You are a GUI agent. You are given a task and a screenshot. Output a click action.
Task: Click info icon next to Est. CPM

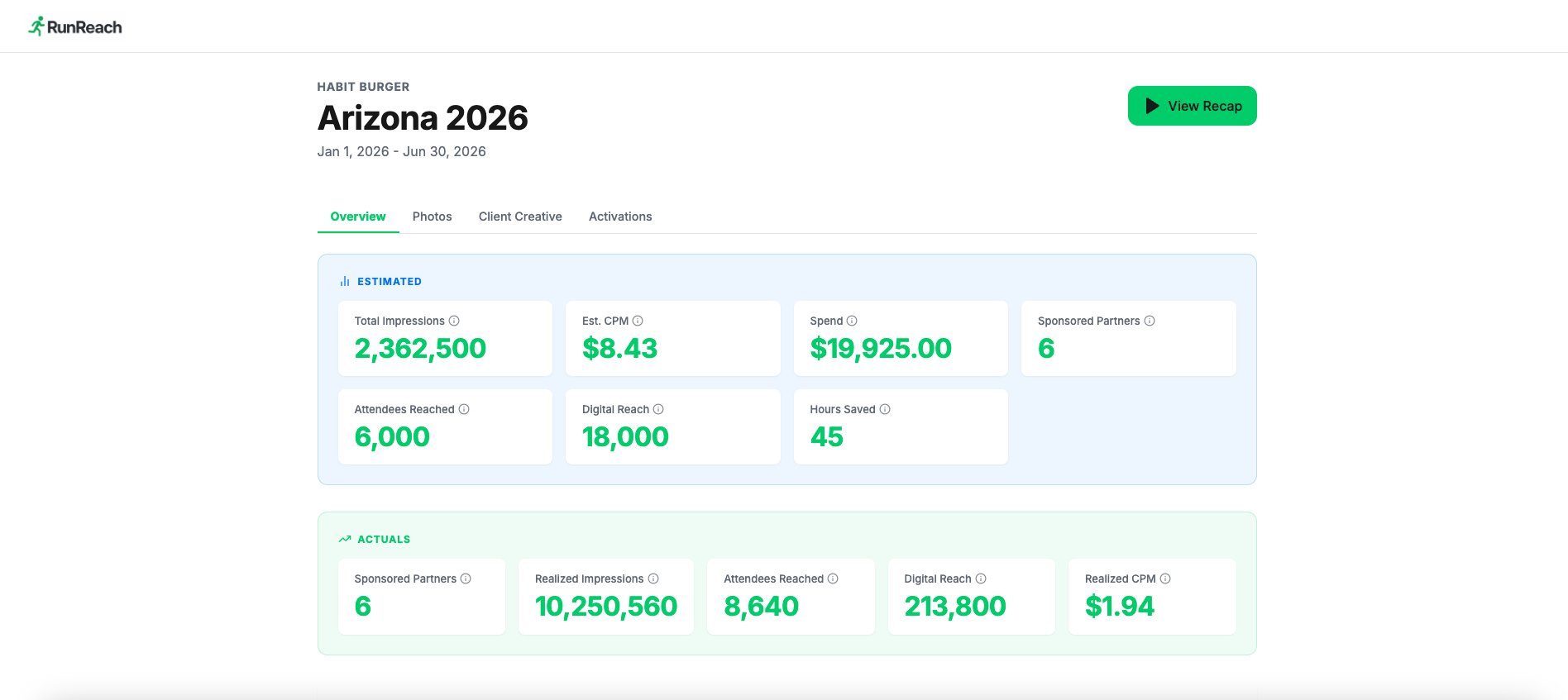pos(638,321)
